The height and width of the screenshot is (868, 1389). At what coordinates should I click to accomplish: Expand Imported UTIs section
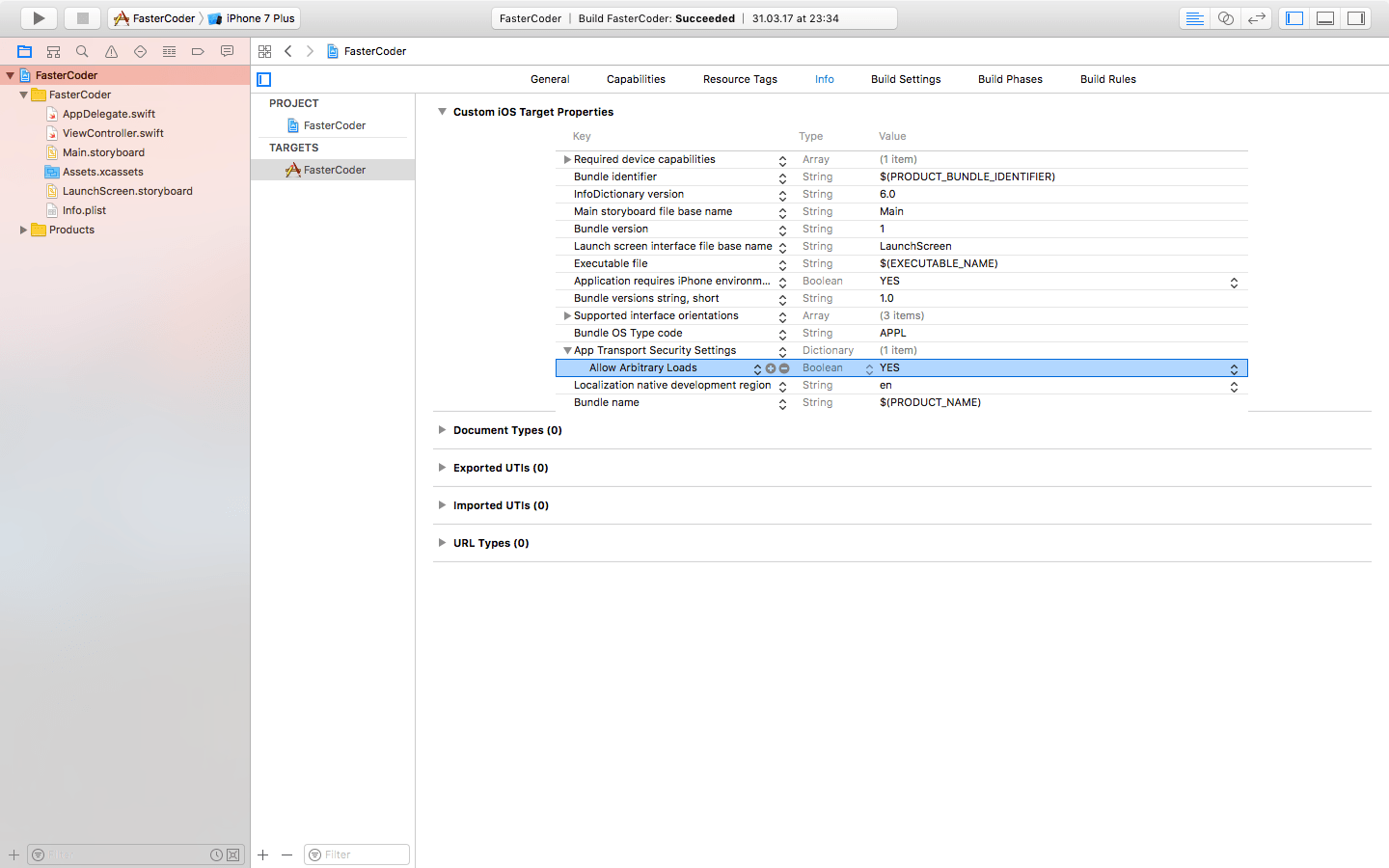pyautogui.click(x=442, y=505)
